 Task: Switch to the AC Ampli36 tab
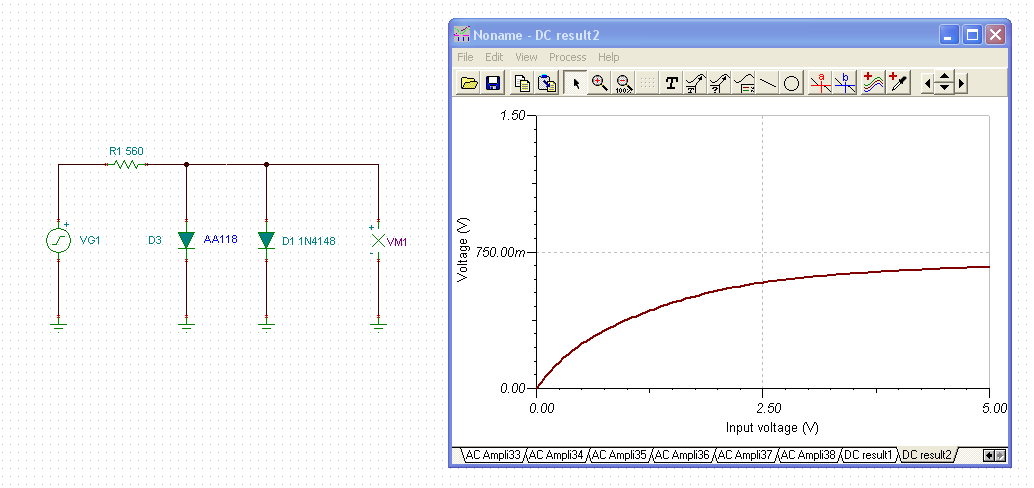681,455
